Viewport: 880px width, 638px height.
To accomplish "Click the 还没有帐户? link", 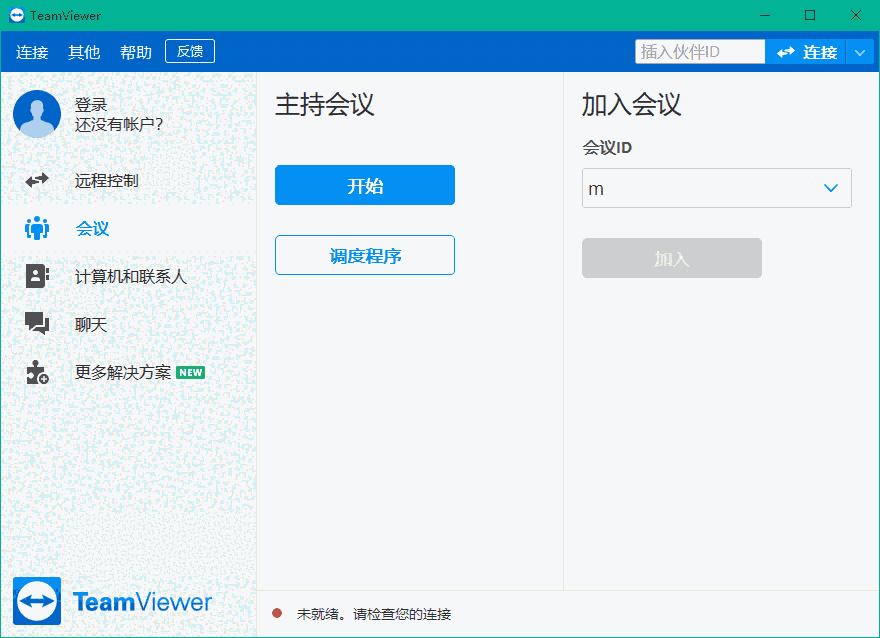I will tap(120, 126).
